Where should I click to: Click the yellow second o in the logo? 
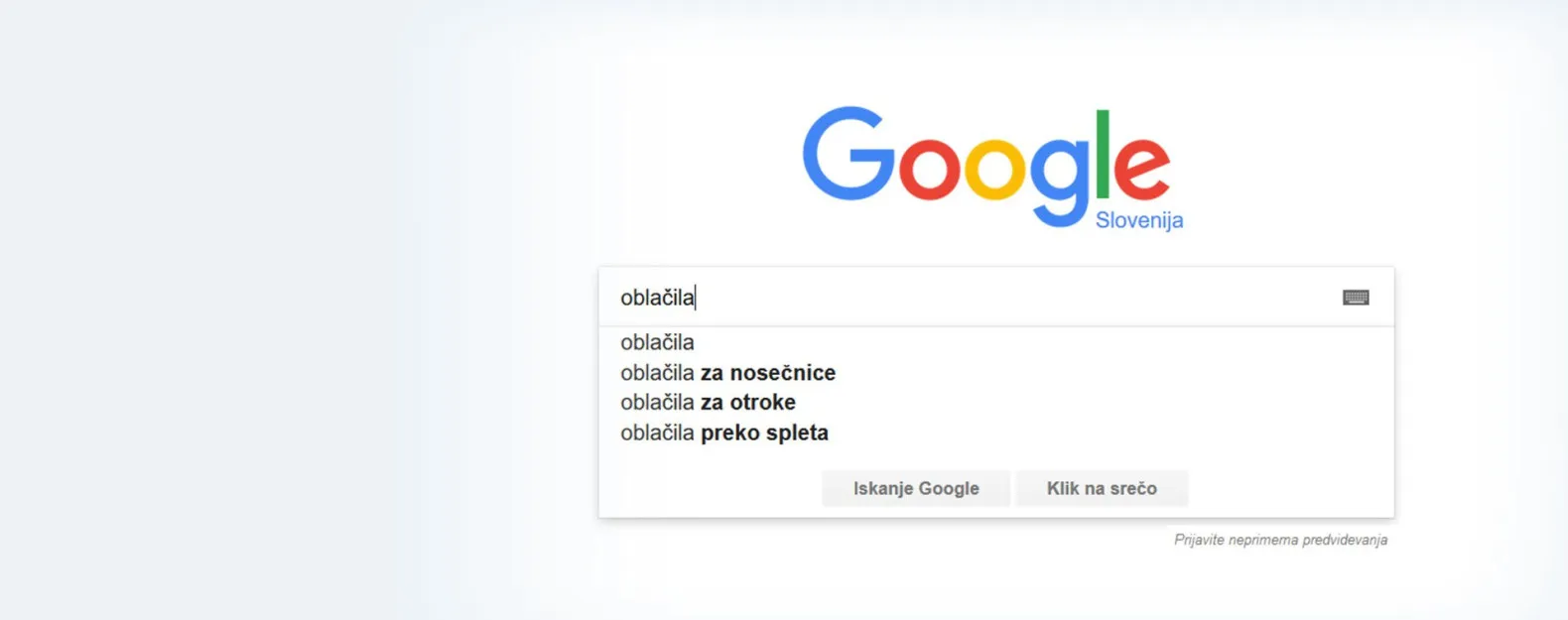click(x=994, y=169)
